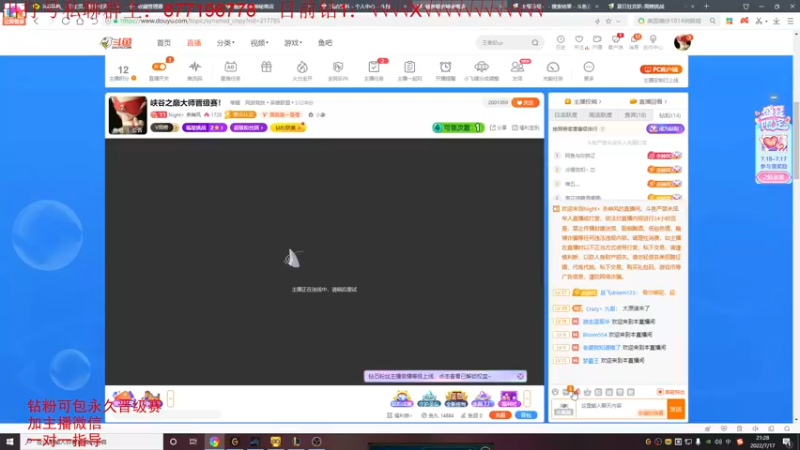
Task: Click the crown icon in chat toolbar
Action: [x=587, y=392]
